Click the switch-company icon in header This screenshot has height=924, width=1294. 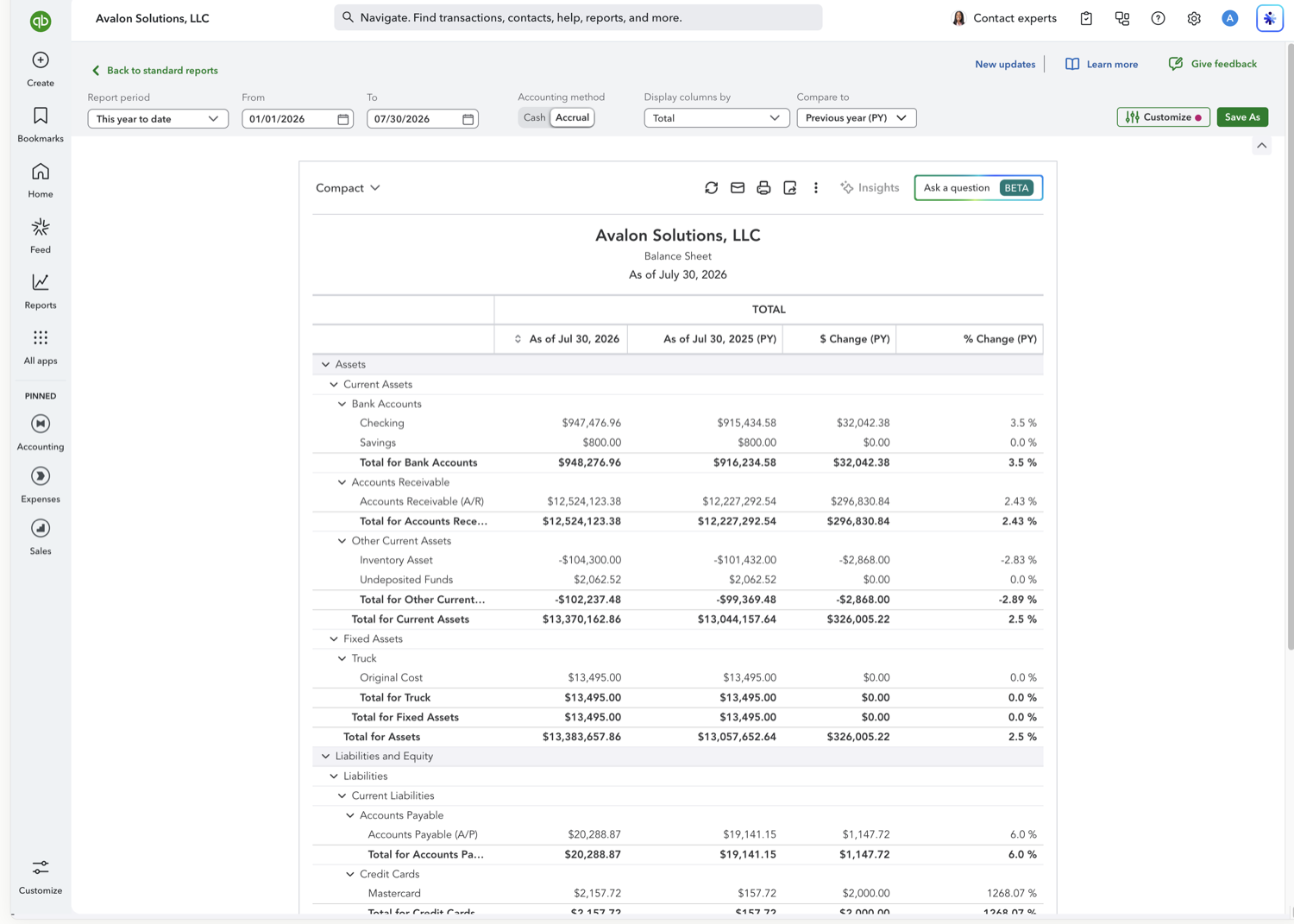[x=1122, y=18]
